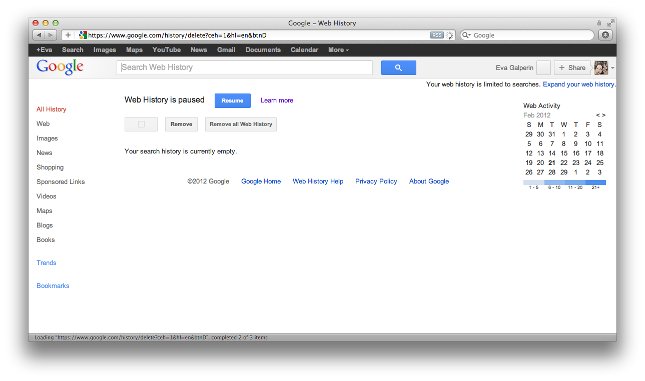
Task: Open the user profile picture
Action: pyautogui.click(x=601, y=67)
